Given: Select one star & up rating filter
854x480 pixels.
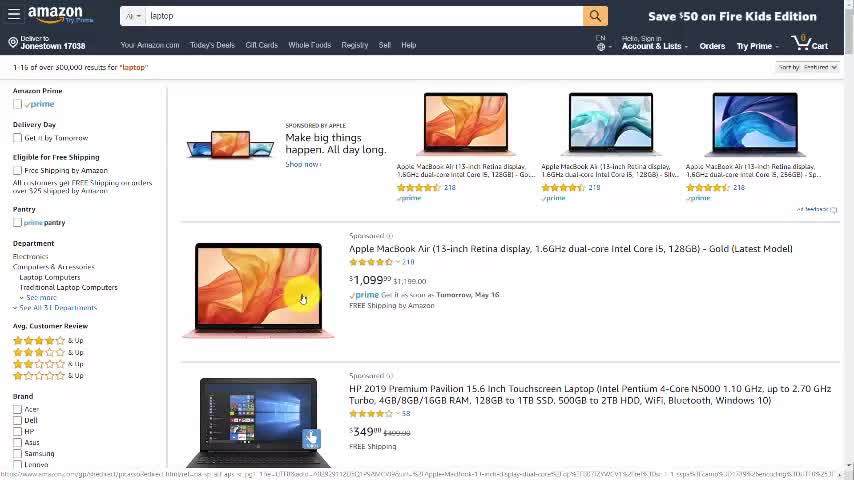Looking at the screenshot, I should pos(48,376).
